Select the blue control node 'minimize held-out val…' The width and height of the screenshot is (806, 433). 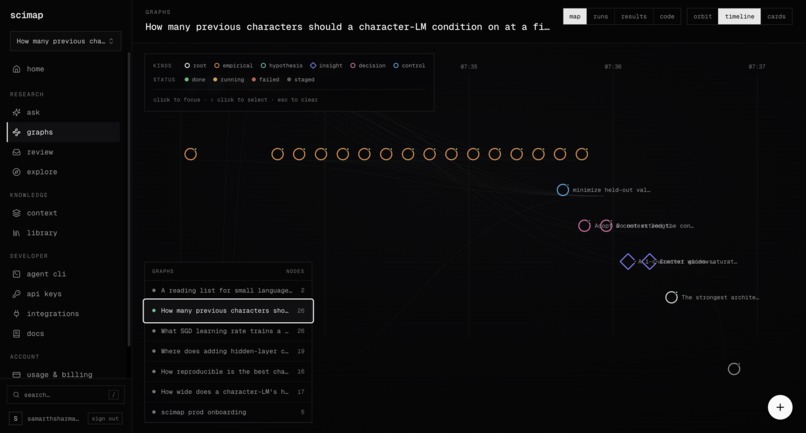pos(563,190)
